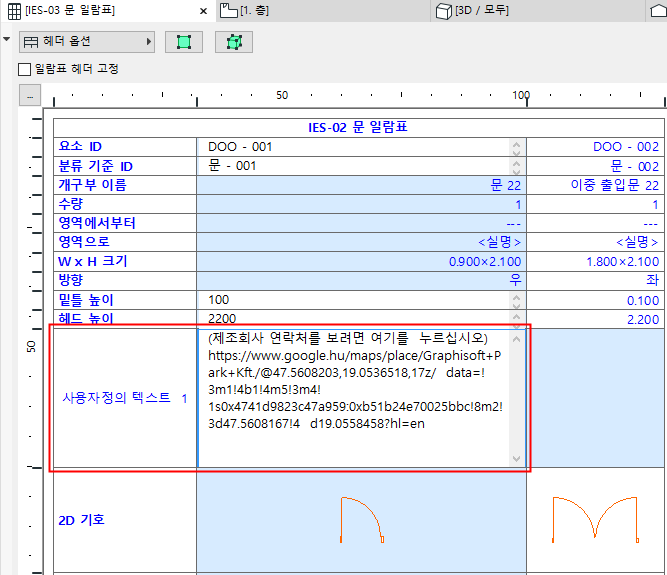
Task: Select the 헤드 높이 header cell
Action: pos(125,319)
